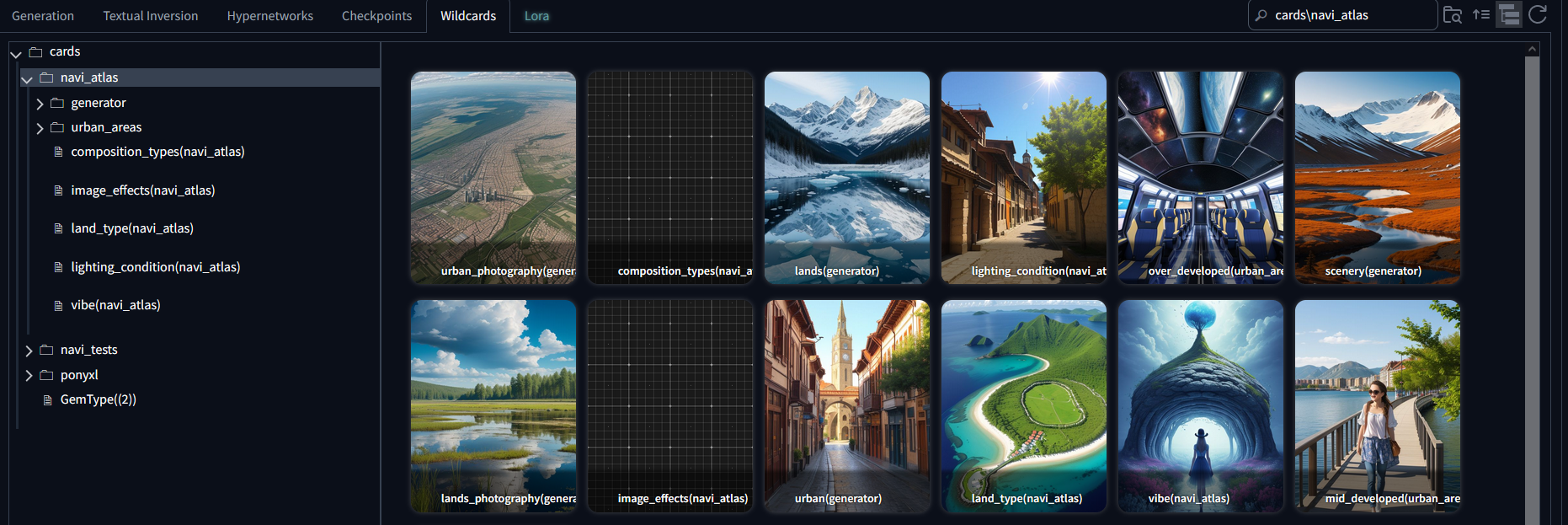Screen dimensions: 1568x525
Task: Collapse the navi_atlas folder
Action: (x=27, y=78)
